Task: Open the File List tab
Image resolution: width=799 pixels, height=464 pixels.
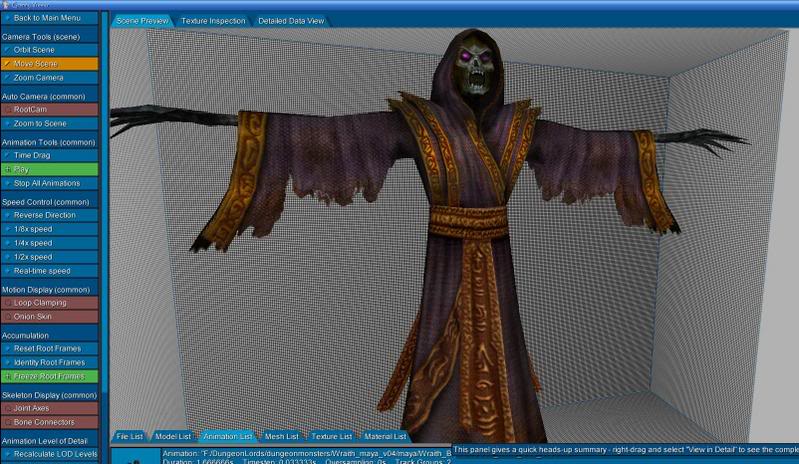Action: pyautogui.click(x=129, y=436)
